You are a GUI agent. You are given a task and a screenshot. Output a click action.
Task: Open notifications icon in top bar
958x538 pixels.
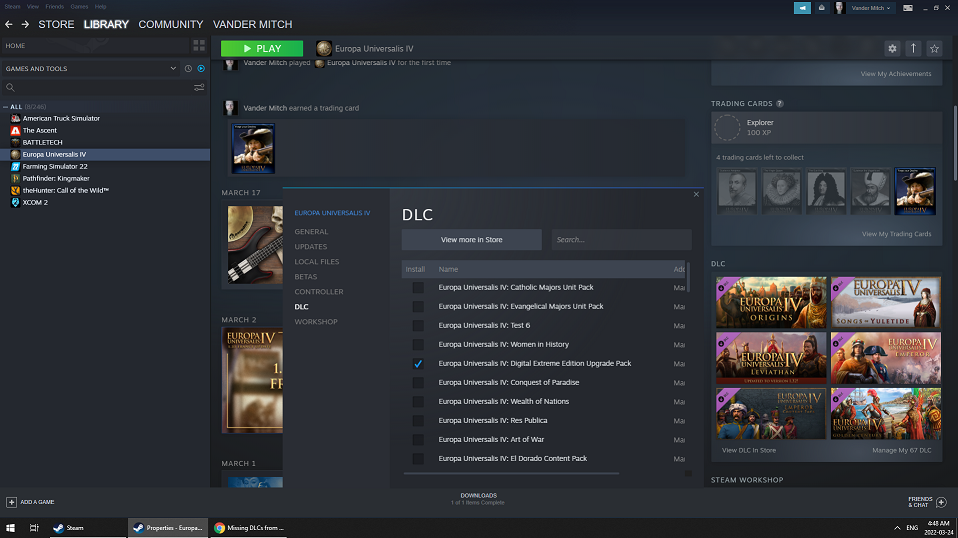(x=822, y=8)
